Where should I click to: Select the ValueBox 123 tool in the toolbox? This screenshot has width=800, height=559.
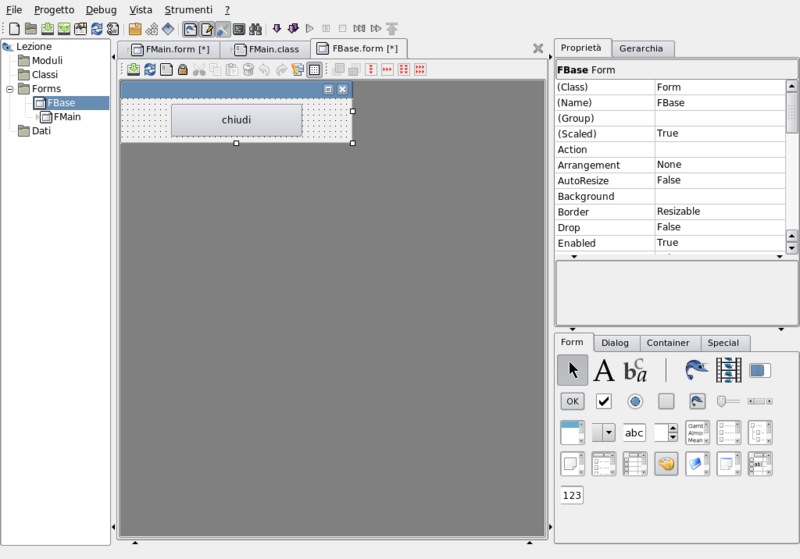point(572,495)
